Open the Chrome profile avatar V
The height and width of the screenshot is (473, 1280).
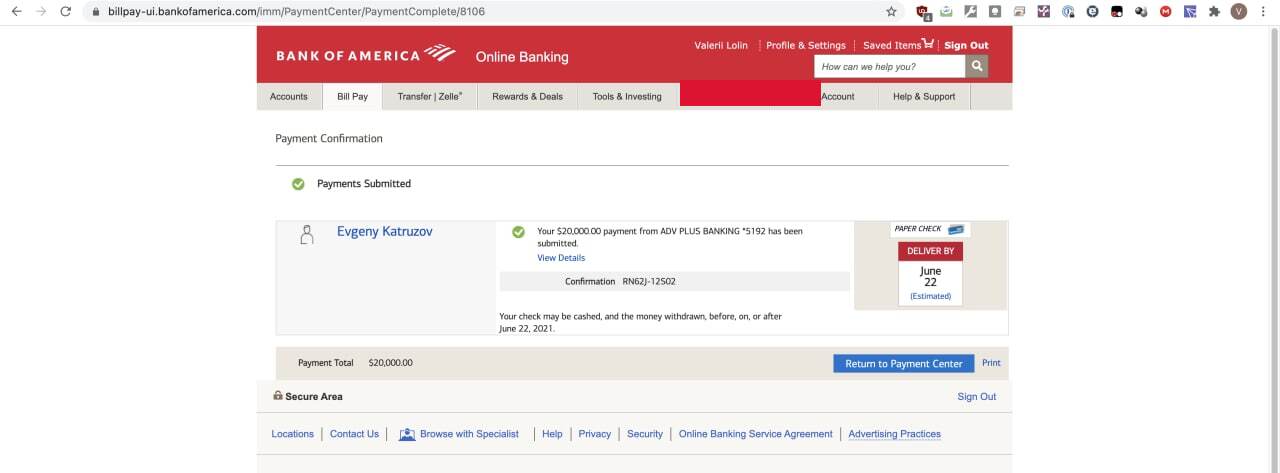(1239, 12)
